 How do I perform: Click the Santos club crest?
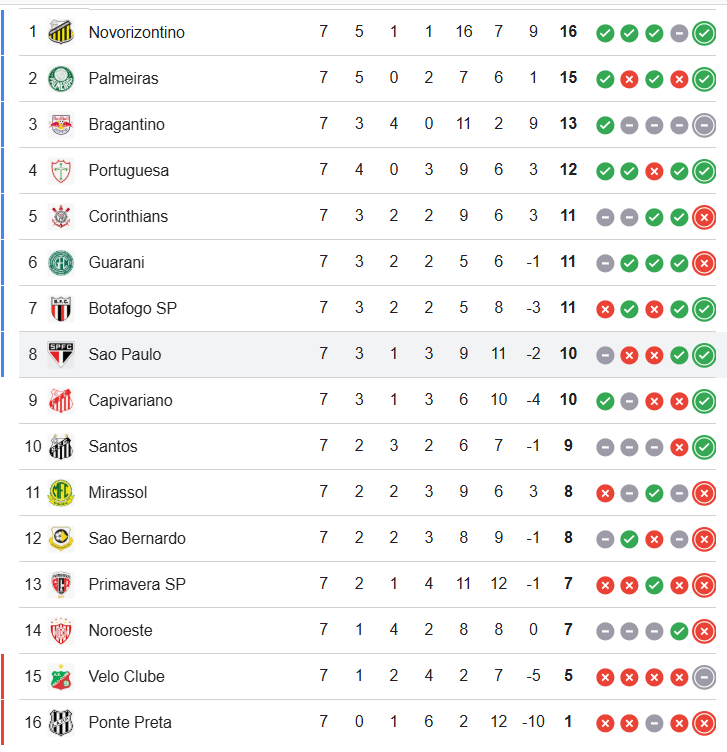pyautogui.click(x=61, y=446)
